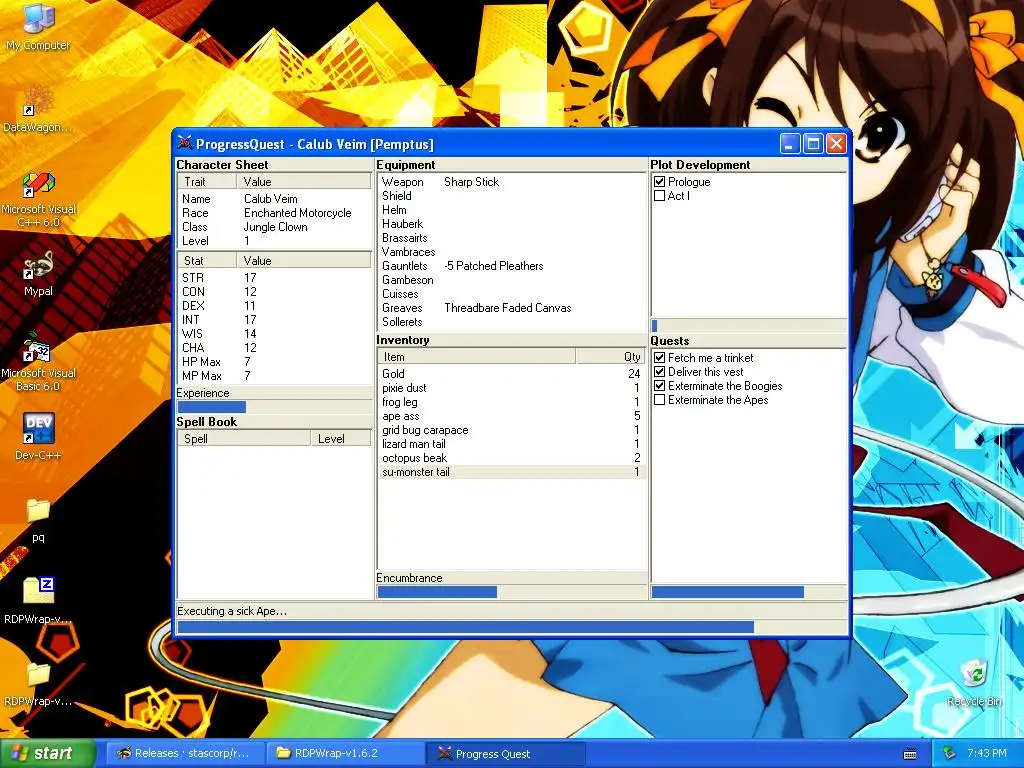Click the MP Max stat row
This screenshot has height=768, width=1024.
coord(274,376)
